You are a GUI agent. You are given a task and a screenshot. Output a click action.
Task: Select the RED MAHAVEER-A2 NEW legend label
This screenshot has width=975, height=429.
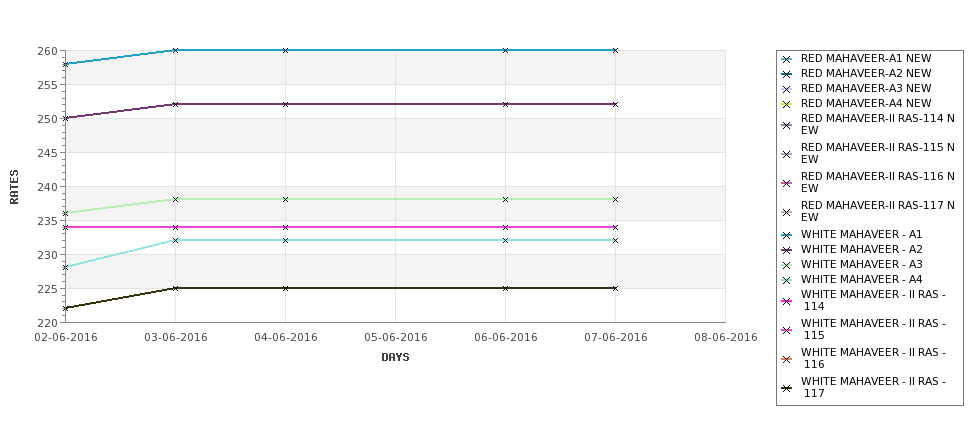(866, 73)
